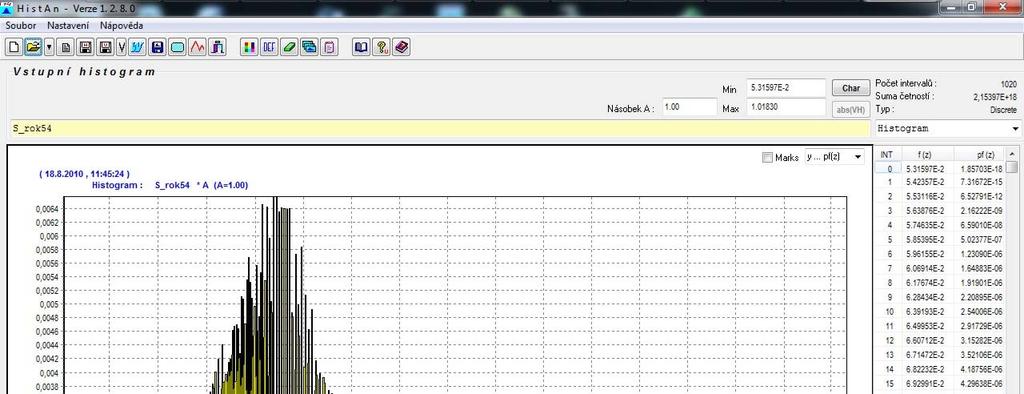The image size is (1024, 394).
Task: Click f(z) value 6.06914E-2
Action: tap(924, 268)
